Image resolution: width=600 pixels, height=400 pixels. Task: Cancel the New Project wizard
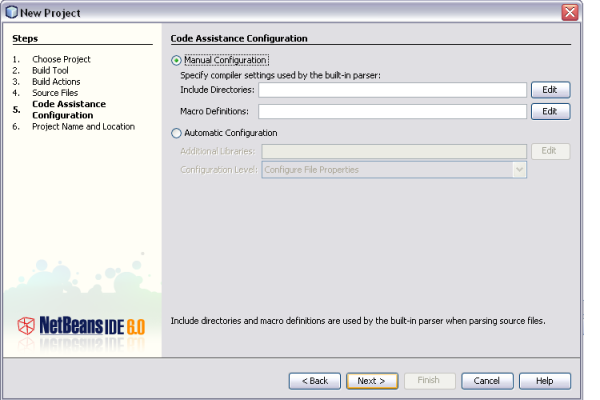click(x=487, y=381)
